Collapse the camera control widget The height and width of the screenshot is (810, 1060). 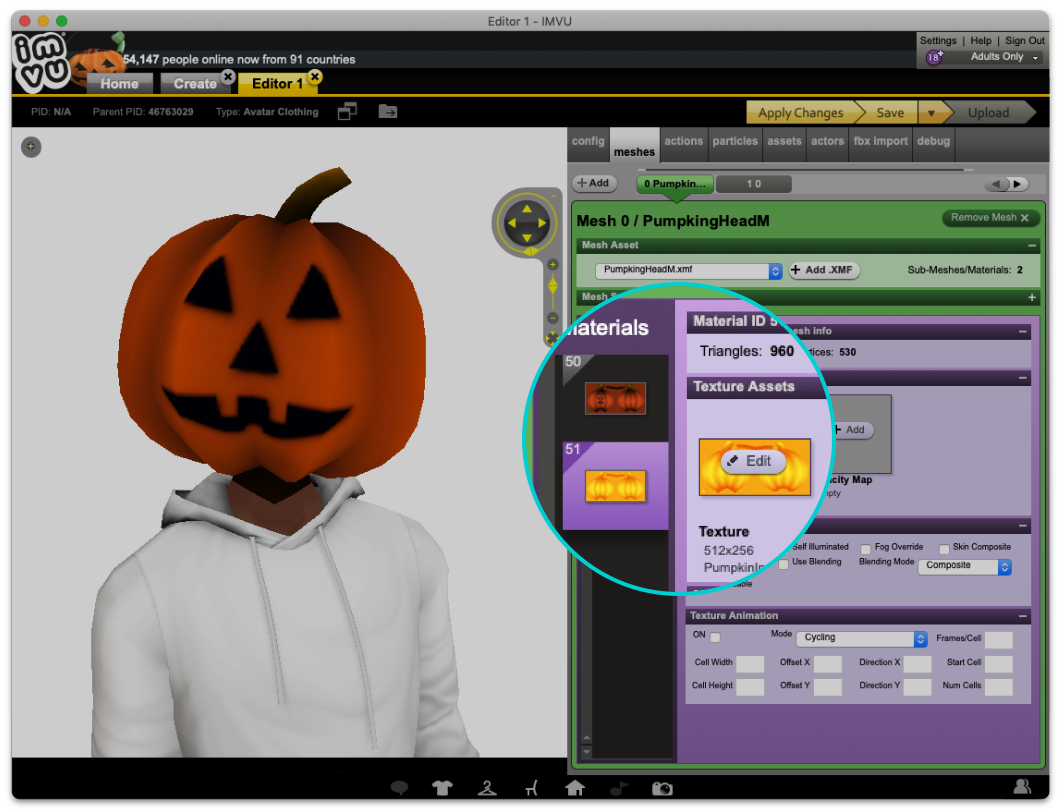pos(554,197)
